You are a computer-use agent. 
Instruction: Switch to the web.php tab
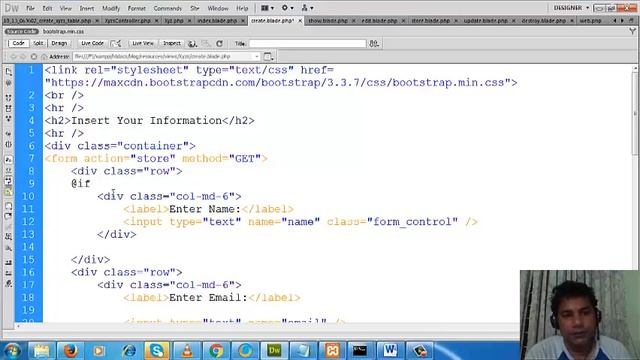[x=591, y=20]
